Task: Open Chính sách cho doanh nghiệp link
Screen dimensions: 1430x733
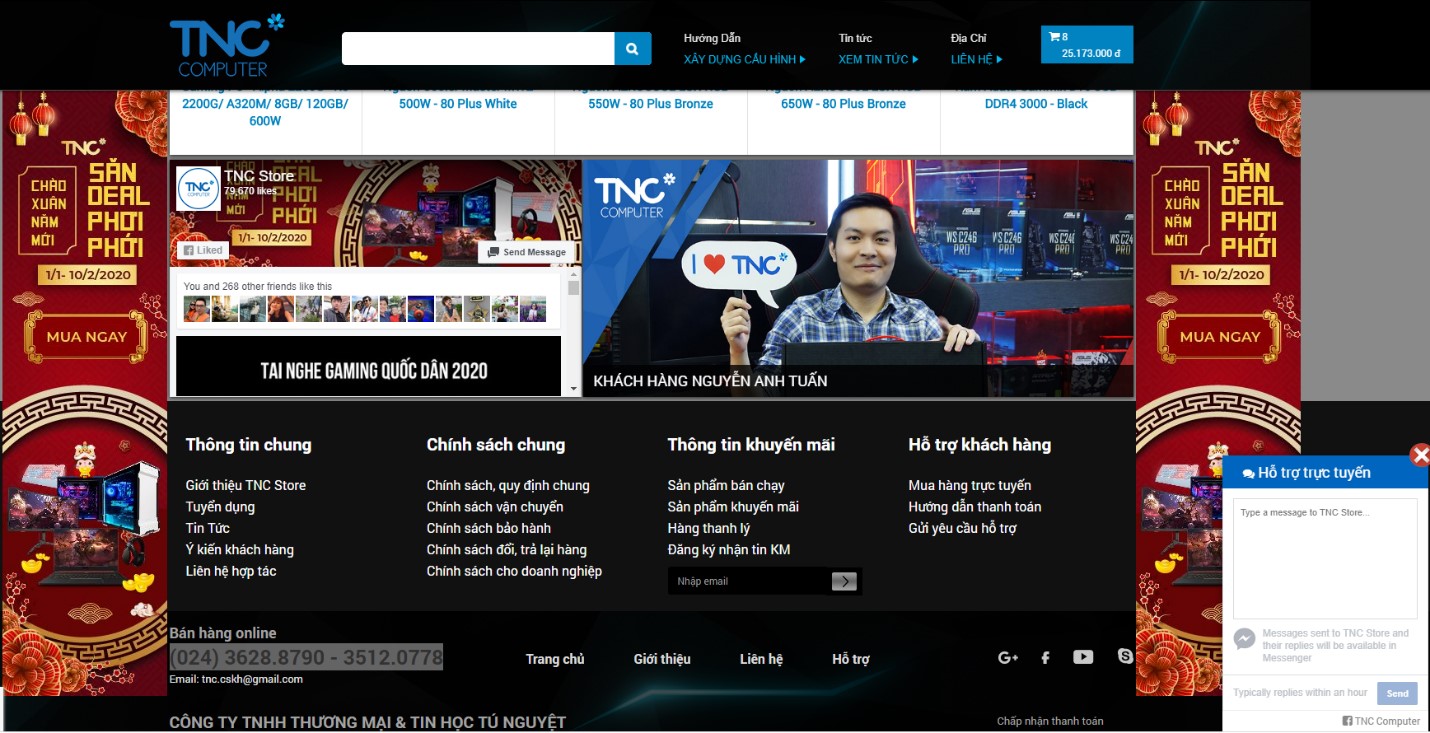Action: (x=514, y=571)
